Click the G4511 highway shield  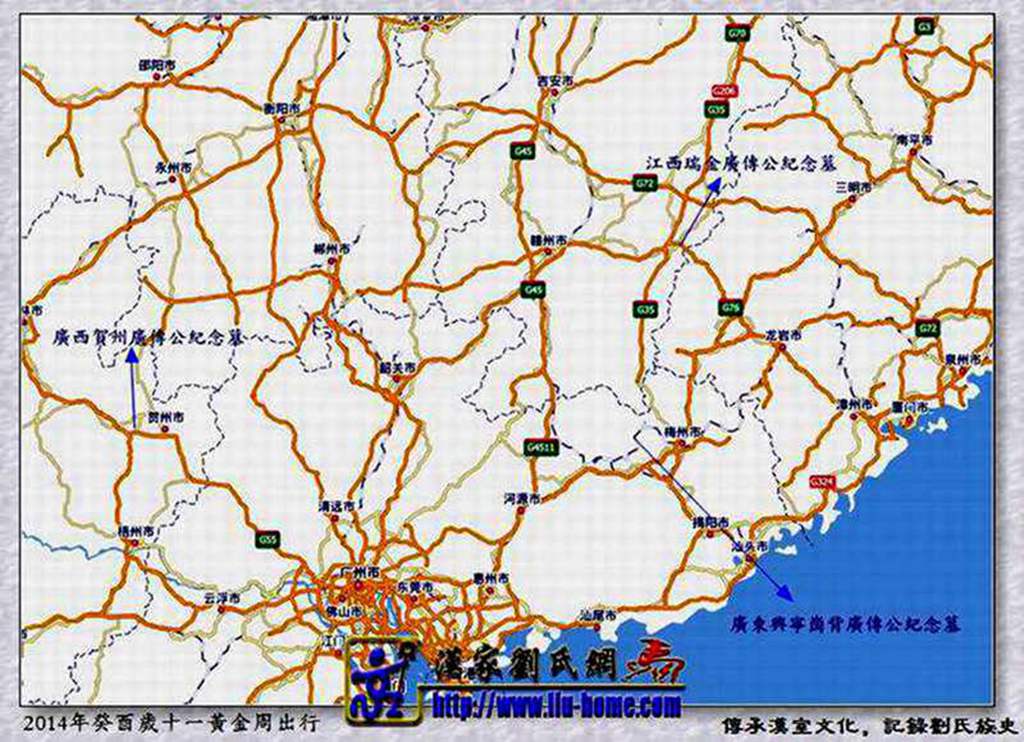tap(539, 448)
